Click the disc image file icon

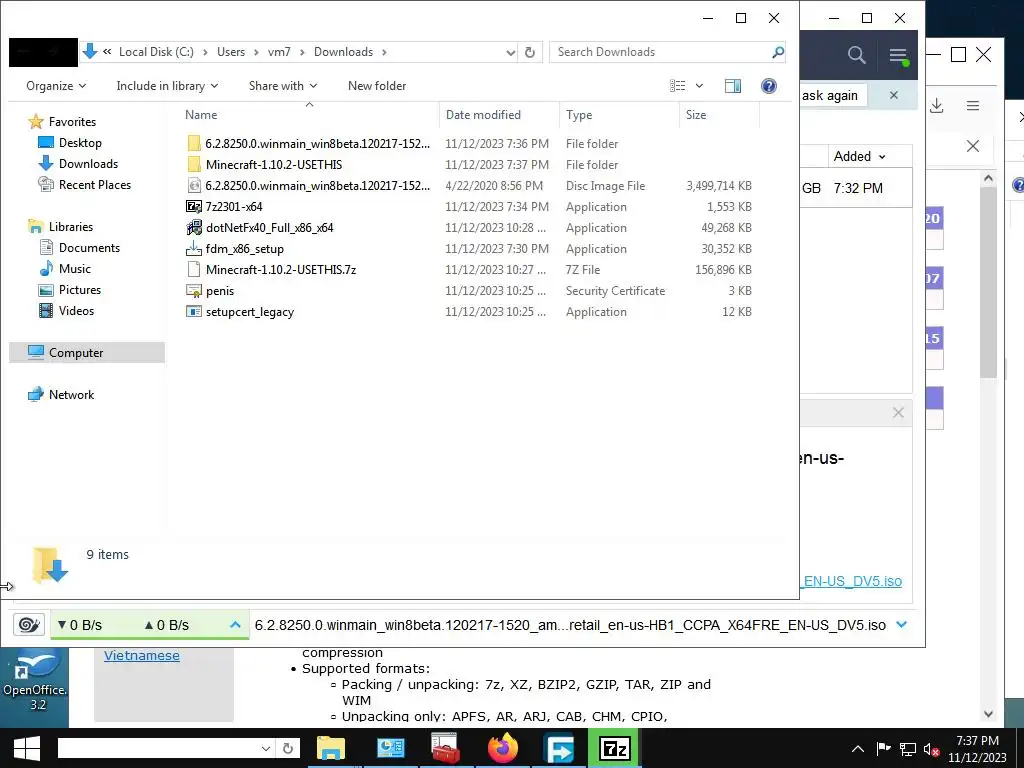(x=194, y=185)
